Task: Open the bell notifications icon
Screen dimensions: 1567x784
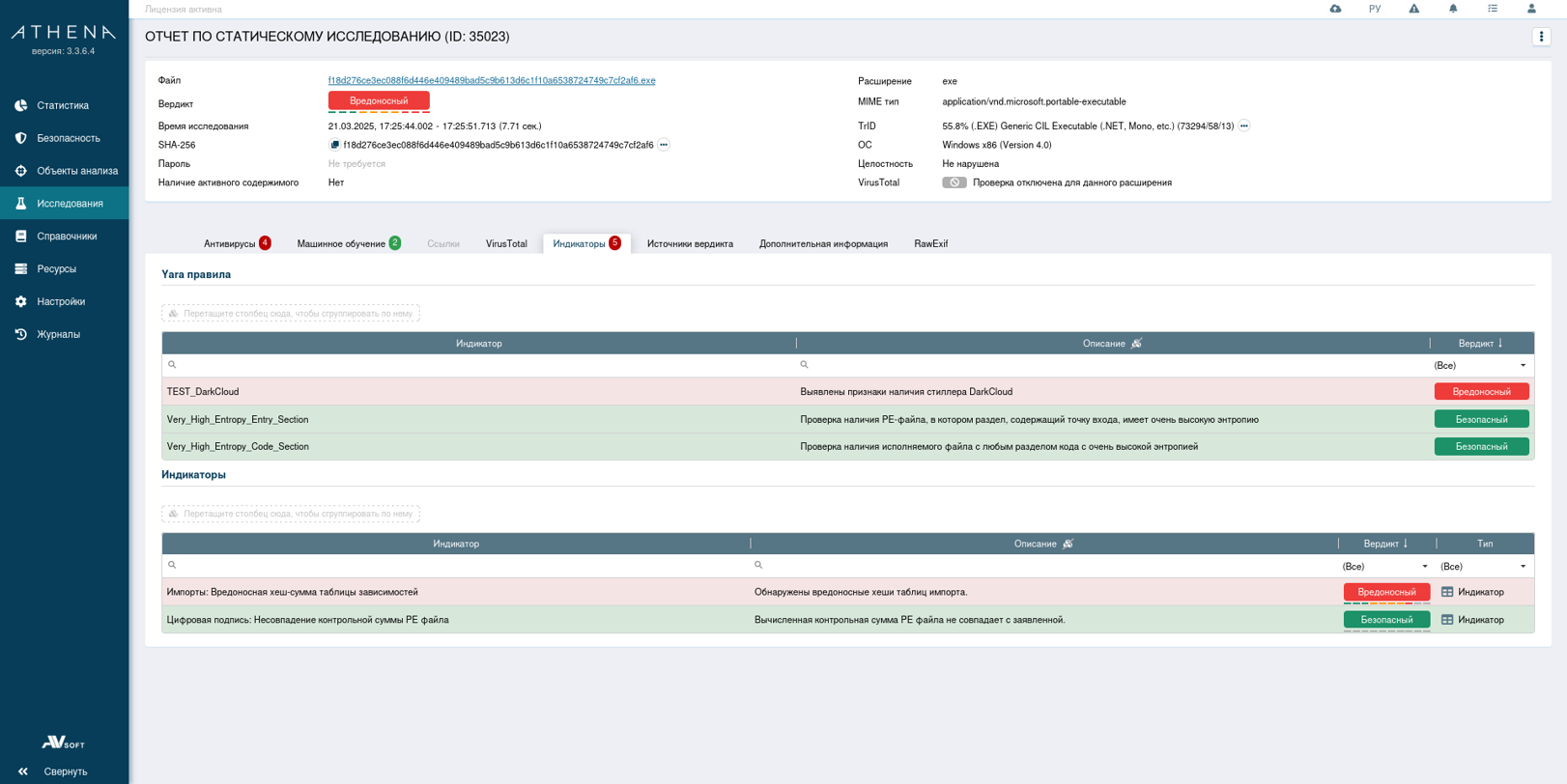Action: point(1453,9)
